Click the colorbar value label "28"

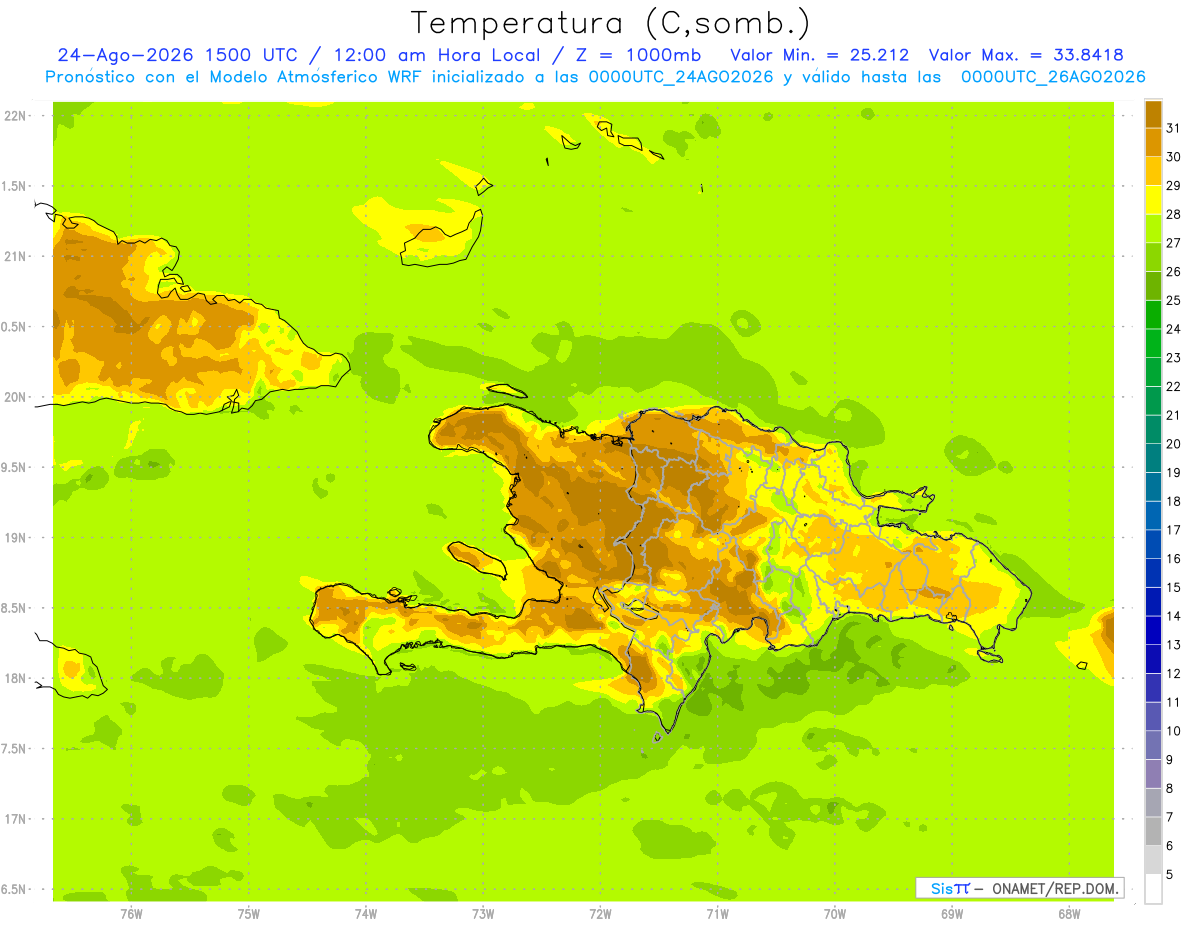tap(1174, 214)
